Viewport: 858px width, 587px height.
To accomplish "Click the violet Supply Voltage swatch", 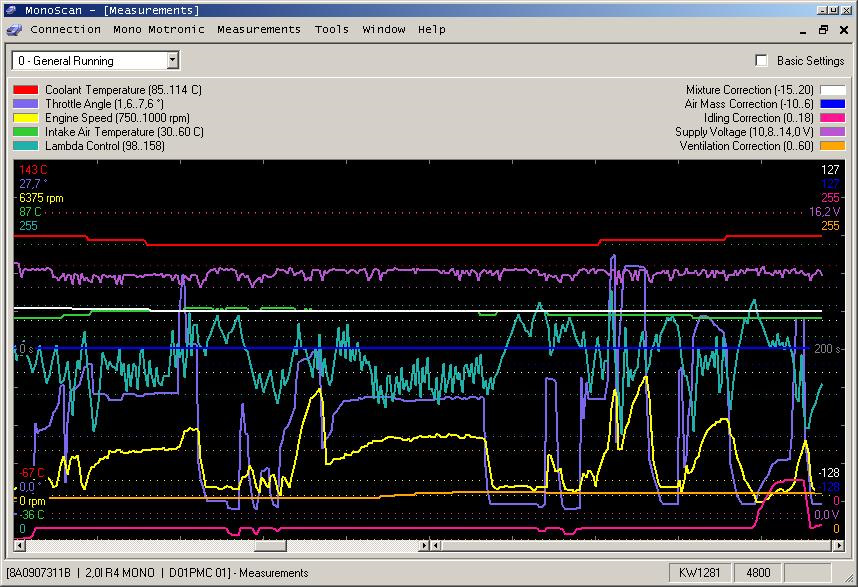I will [832, 132].
